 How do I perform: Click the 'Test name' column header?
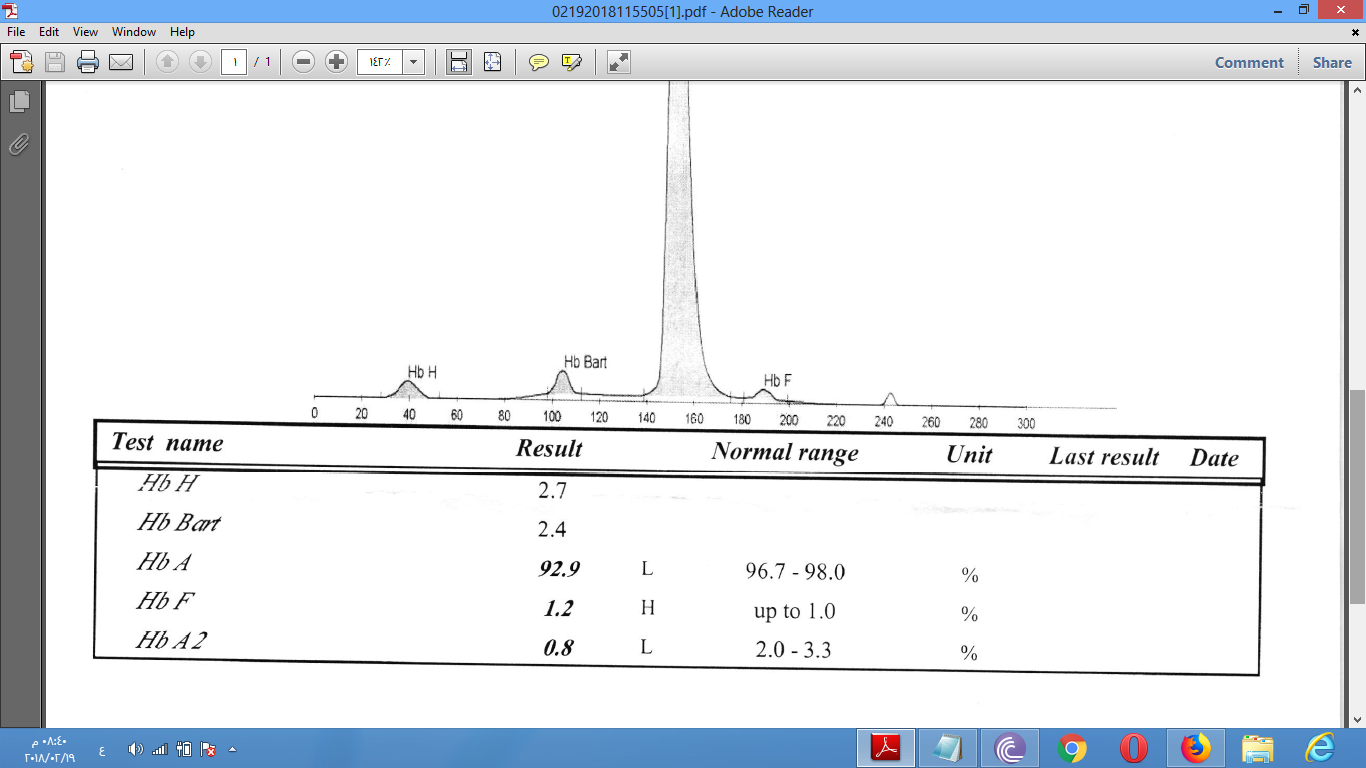click(167, 442)
